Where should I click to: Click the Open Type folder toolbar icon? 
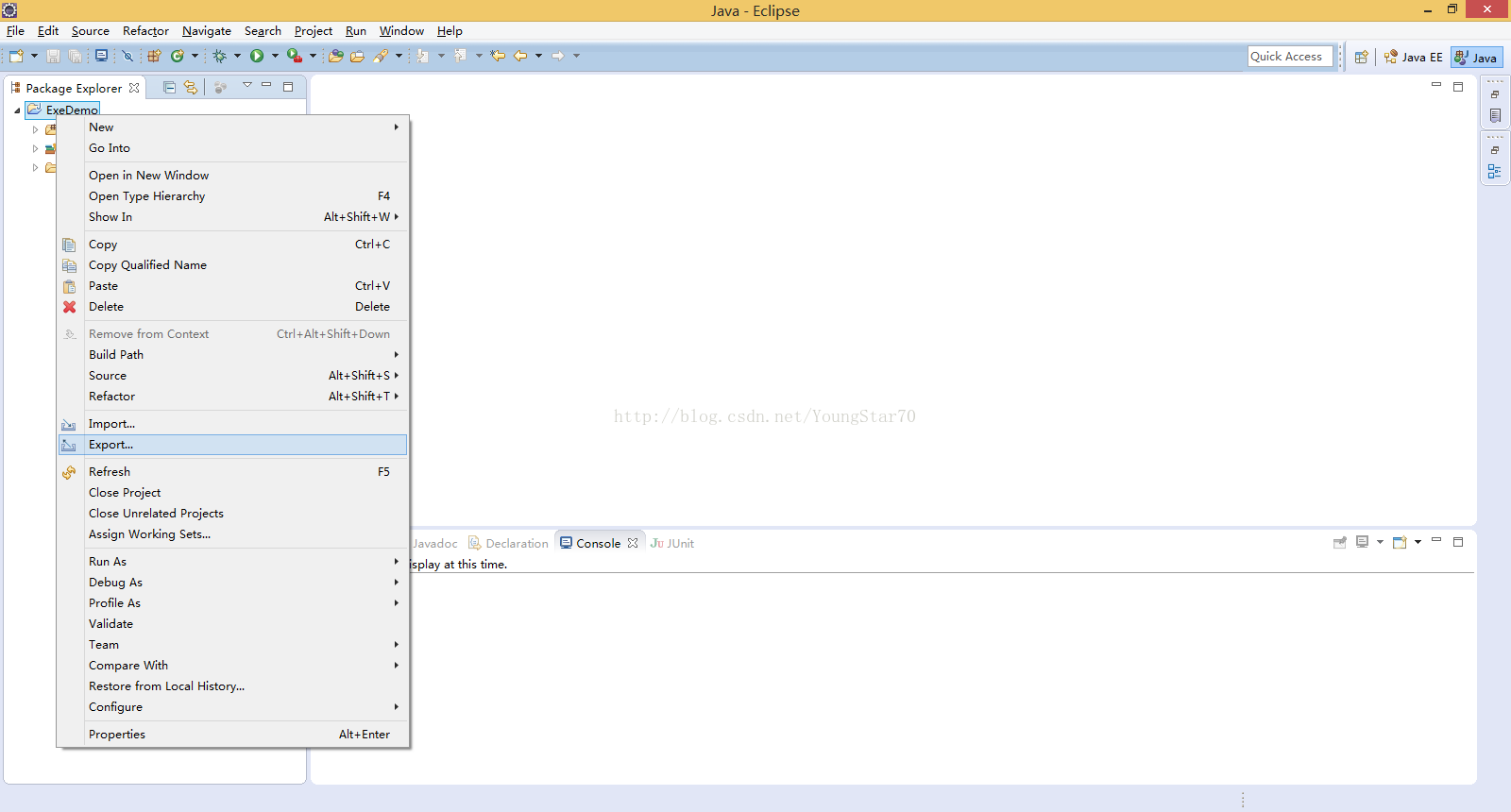tap(335, 57)
